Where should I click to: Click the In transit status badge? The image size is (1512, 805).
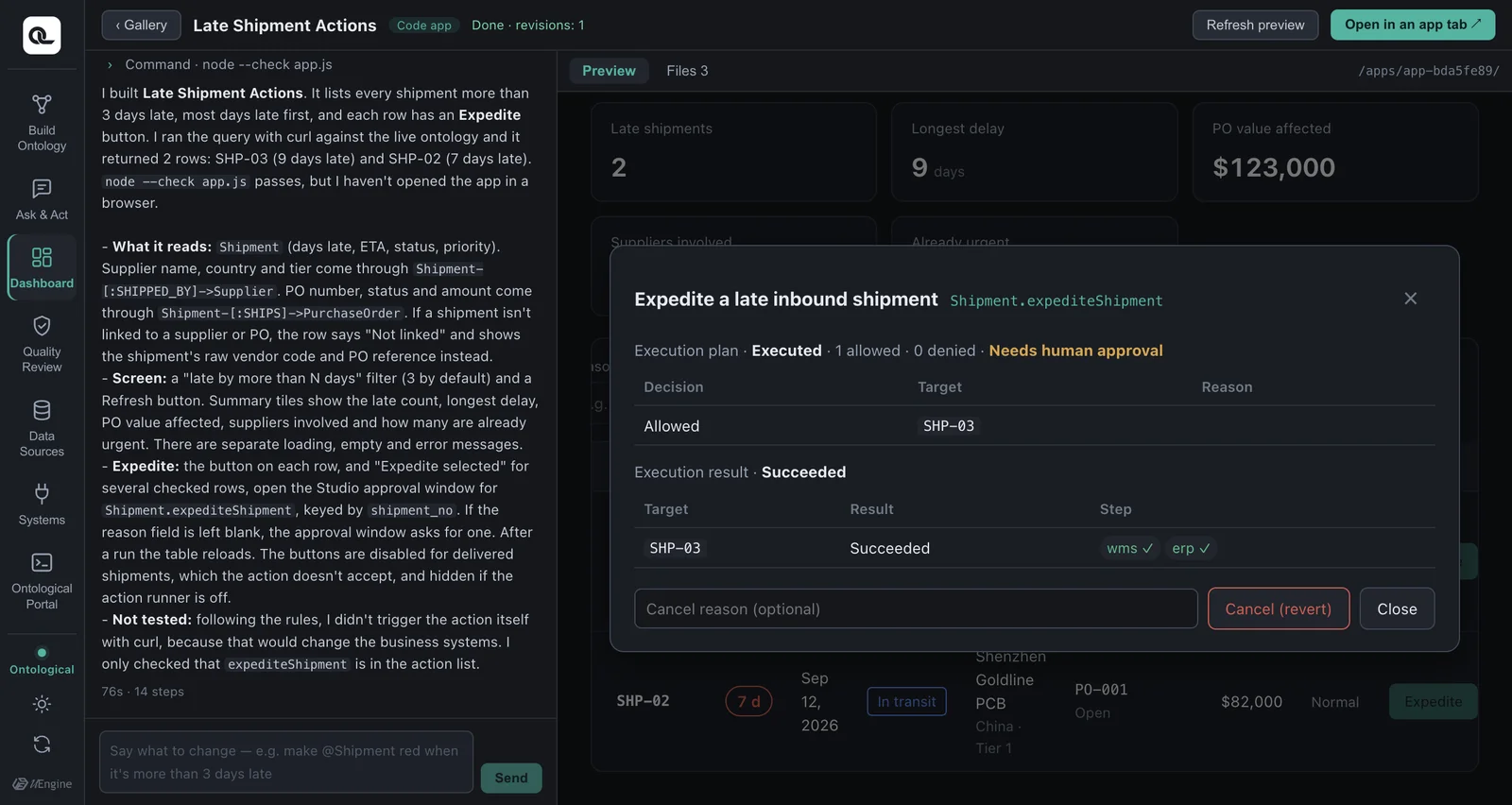tap(906, 701)
